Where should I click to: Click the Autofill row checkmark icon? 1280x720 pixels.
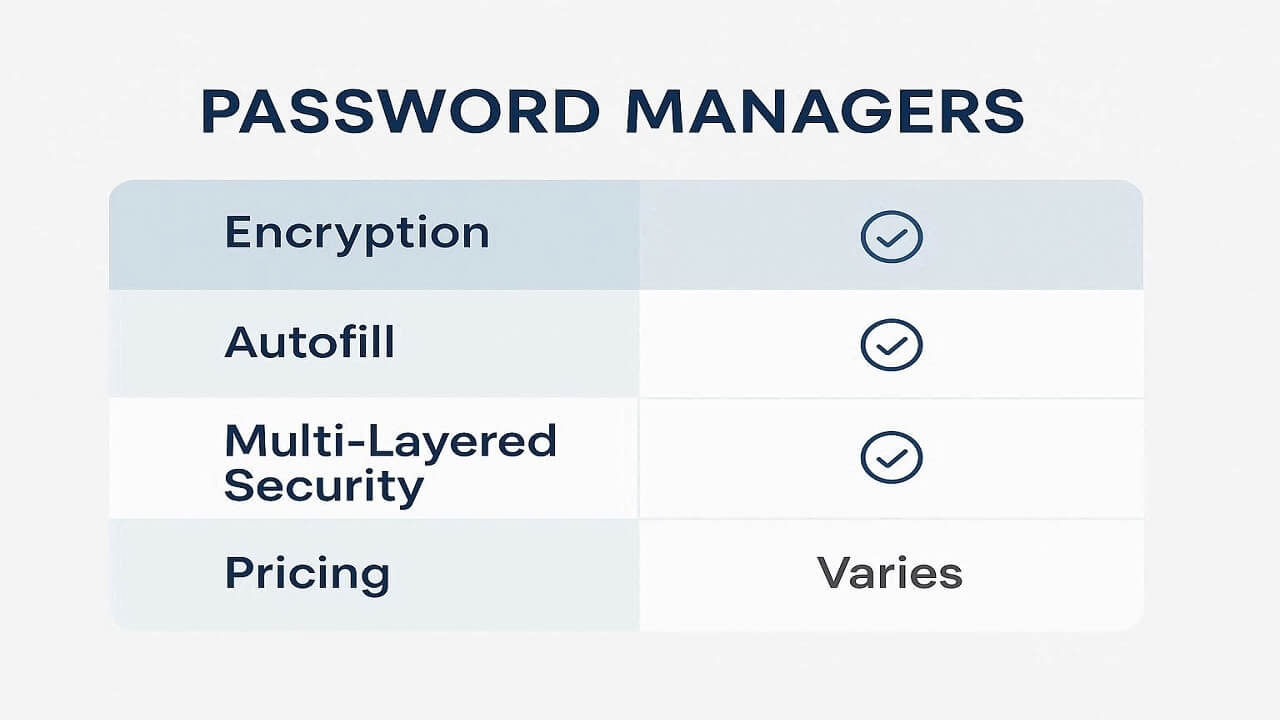pos(891,346)
